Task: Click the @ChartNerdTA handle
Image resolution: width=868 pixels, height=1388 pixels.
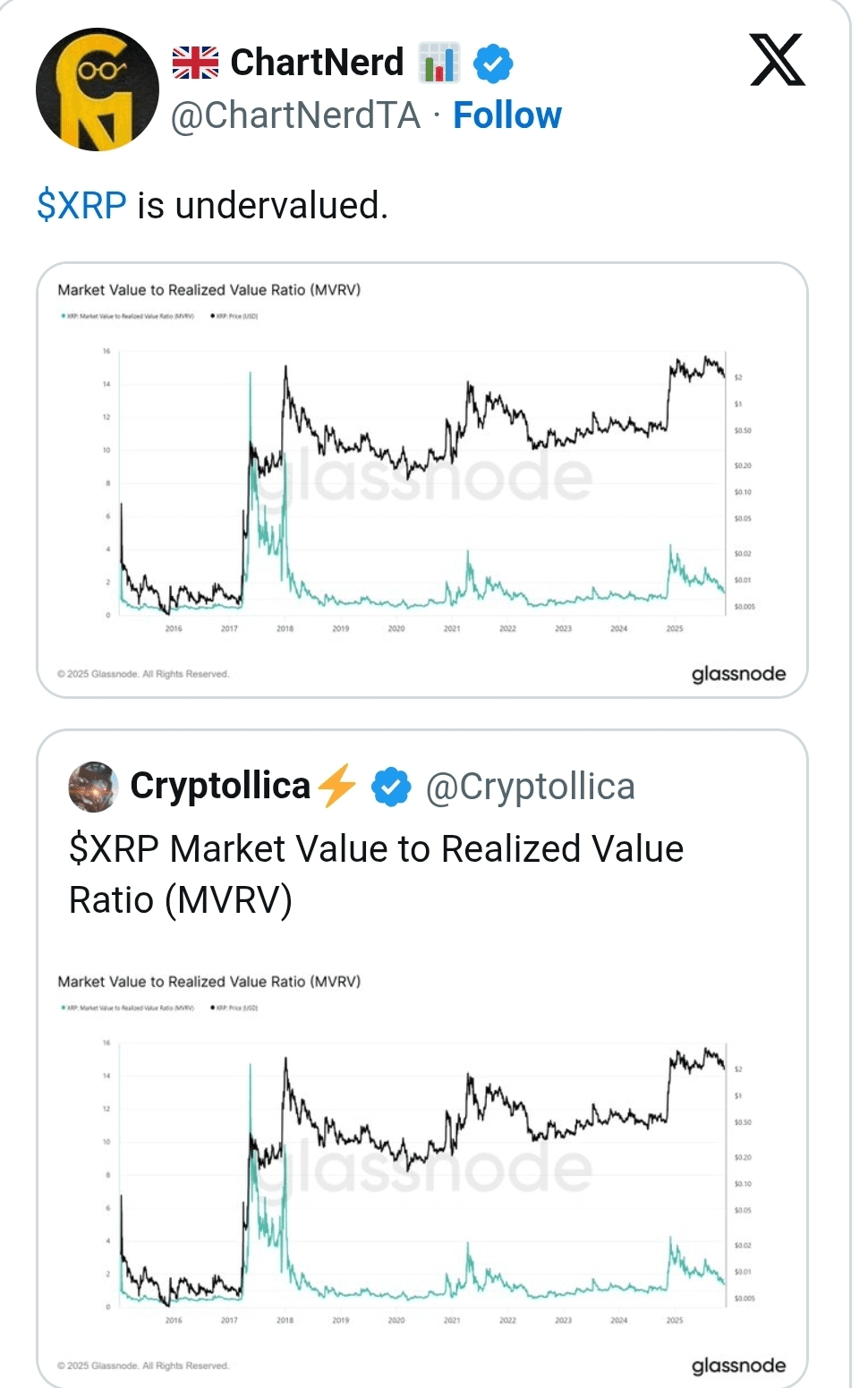Action: [x=295, y=115]
